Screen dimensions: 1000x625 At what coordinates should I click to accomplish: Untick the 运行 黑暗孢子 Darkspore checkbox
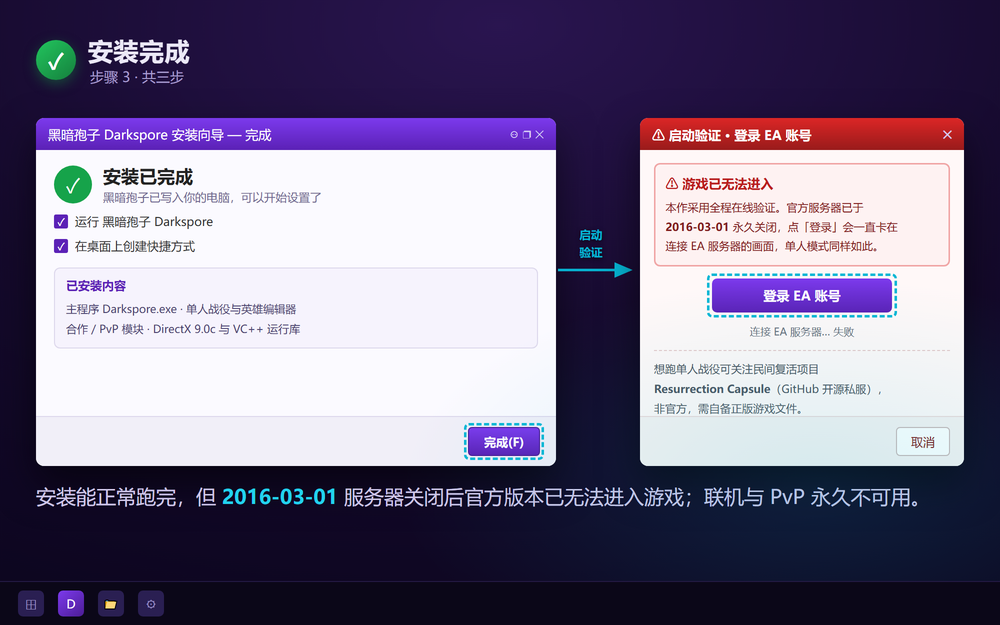point(61,222)
